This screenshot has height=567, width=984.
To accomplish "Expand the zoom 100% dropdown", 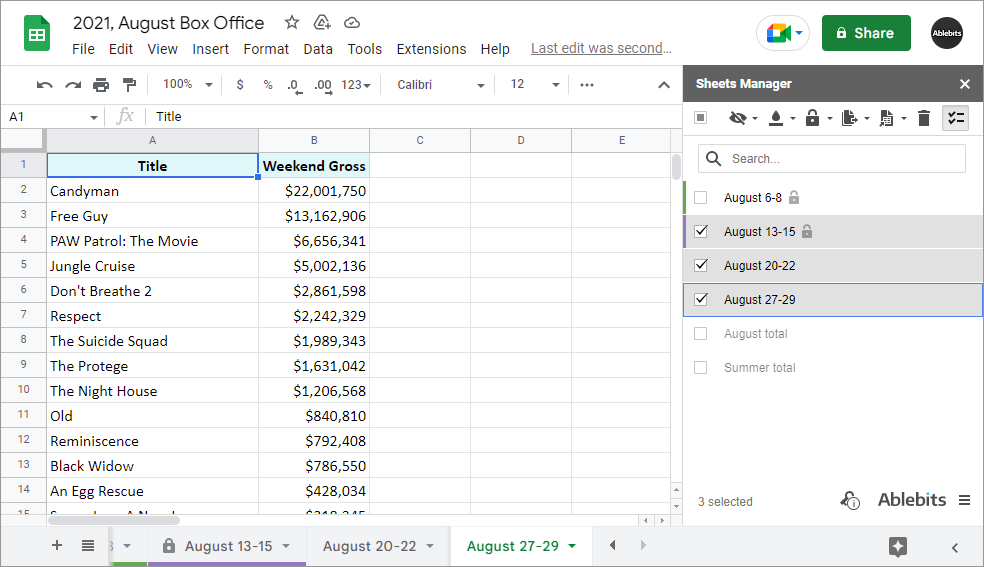I will [188, 85].
